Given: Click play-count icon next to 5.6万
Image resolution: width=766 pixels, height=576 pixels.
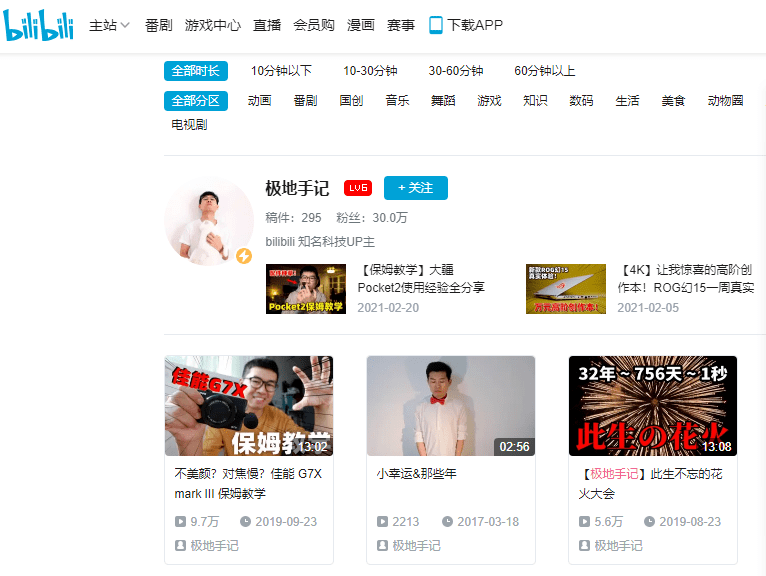Looking at the screenshot, I should (584, 522).
